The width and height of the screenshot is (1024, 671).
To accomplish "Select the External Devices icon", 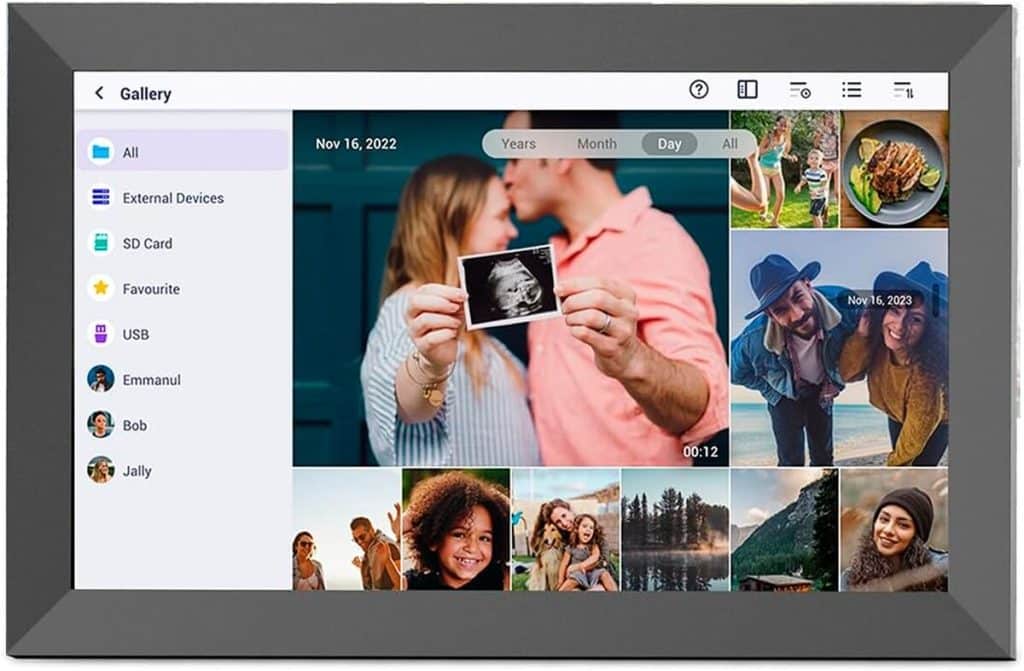I will pyautogui.click(x=101, y=198).
